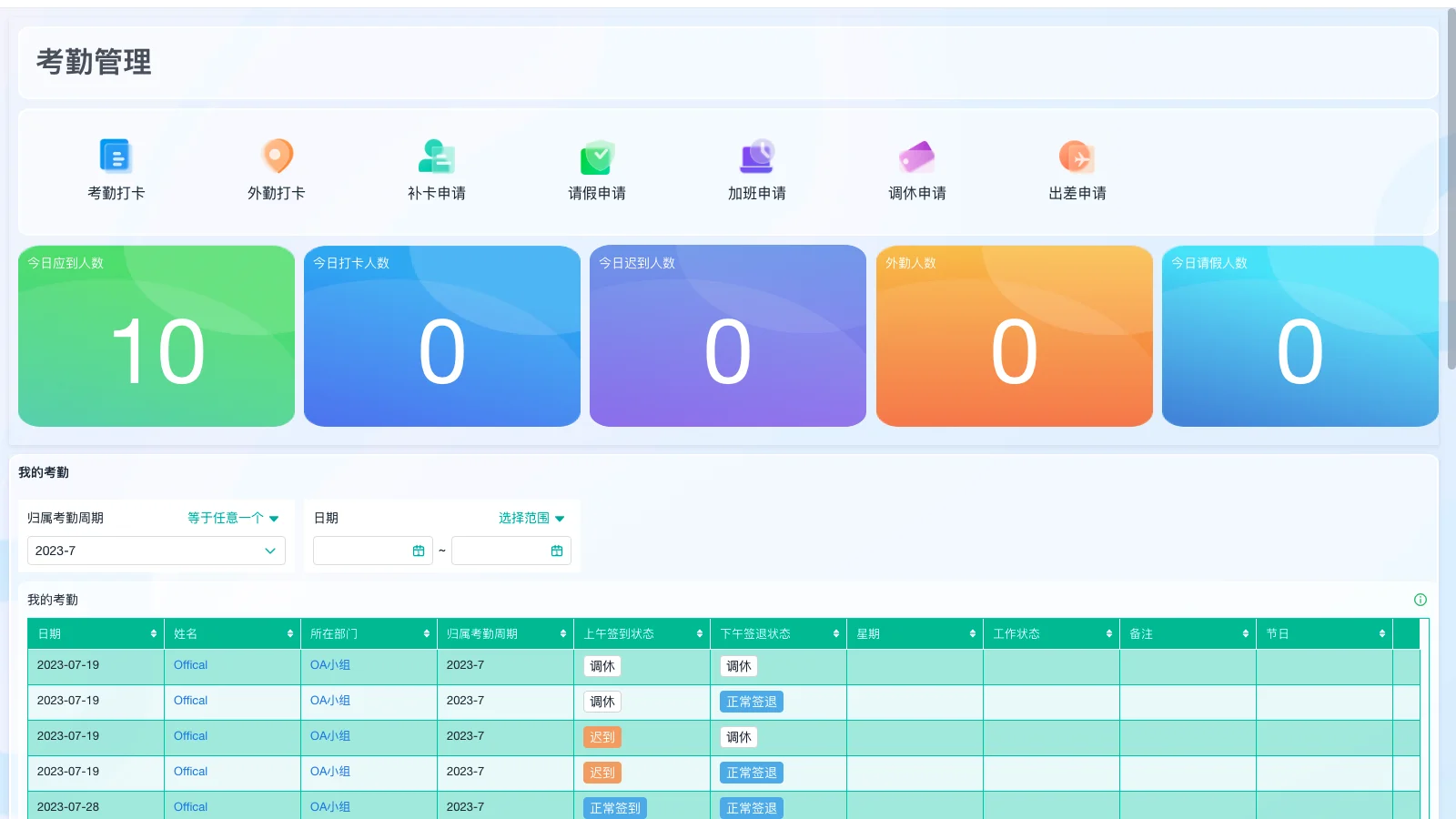Click the 请假申请 leave request icon

coord(596,168)
